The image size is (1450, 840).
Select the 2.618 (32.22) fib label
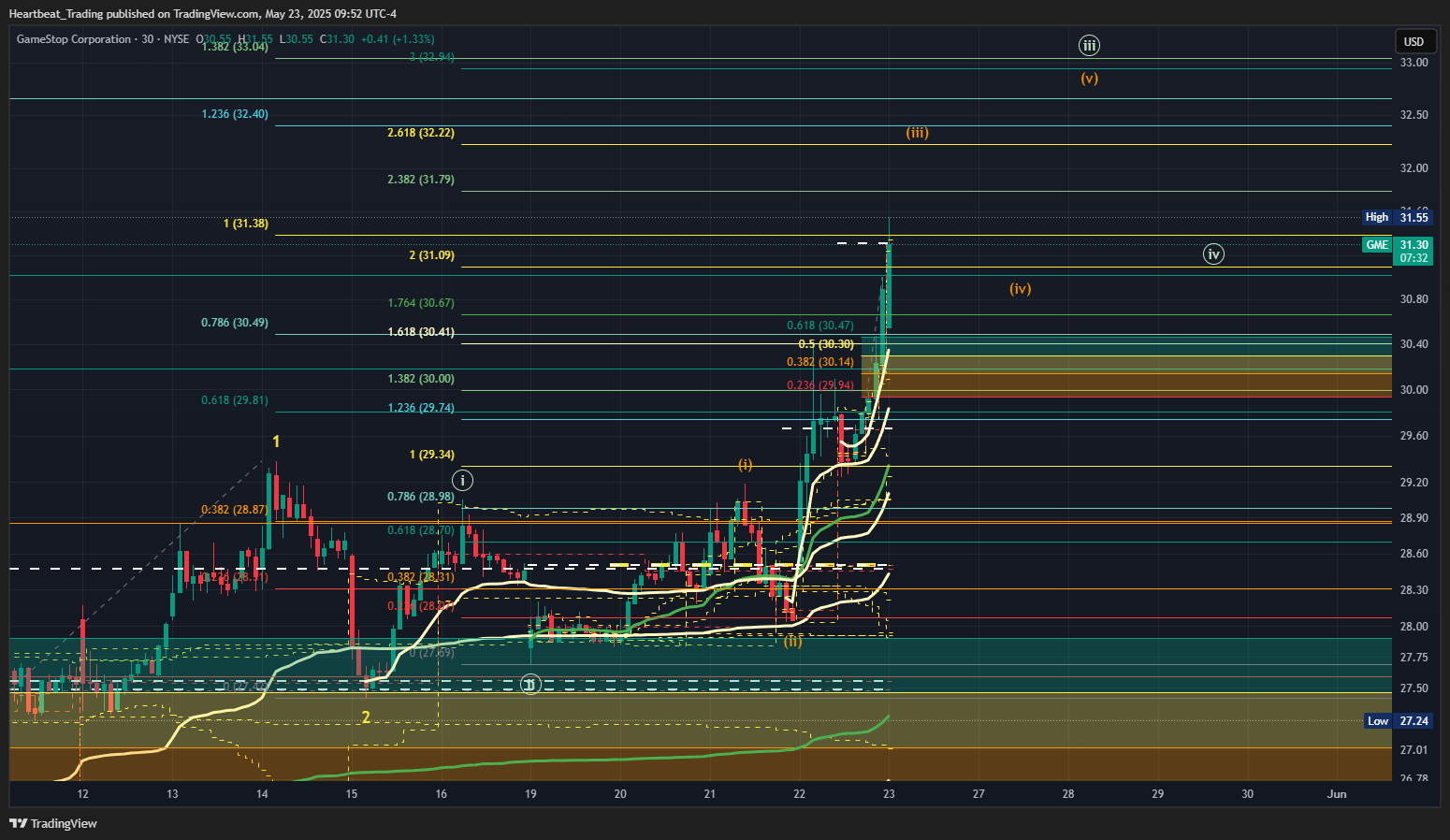point(421,133)
